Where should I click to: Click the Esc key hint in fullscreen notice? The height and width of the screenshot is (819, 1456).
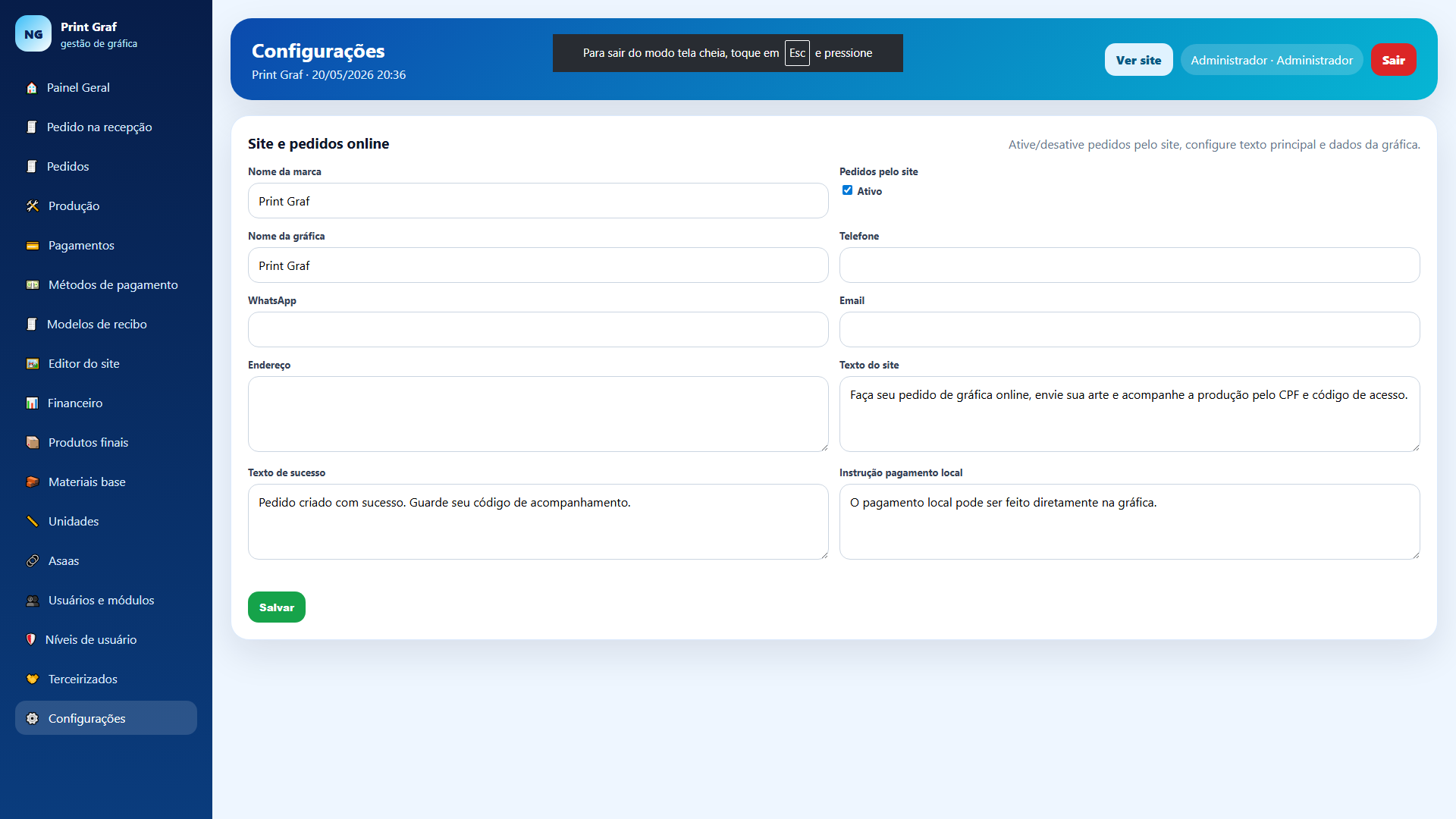coord(797,53)
